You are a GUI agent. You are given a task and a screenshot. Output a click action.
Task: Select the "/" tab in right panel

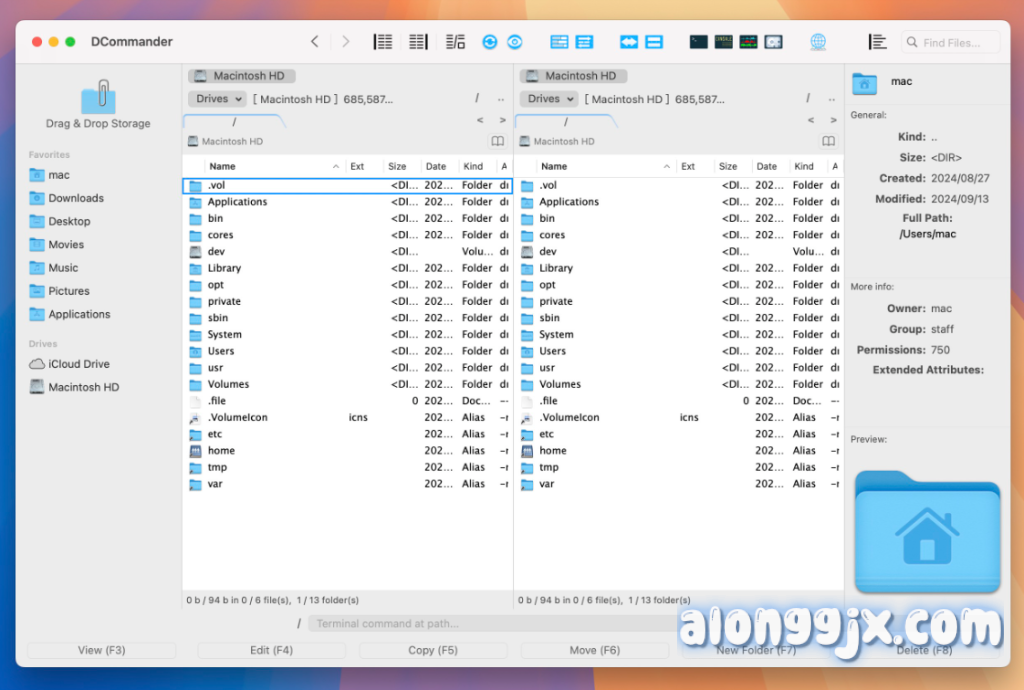click(566, 121)
